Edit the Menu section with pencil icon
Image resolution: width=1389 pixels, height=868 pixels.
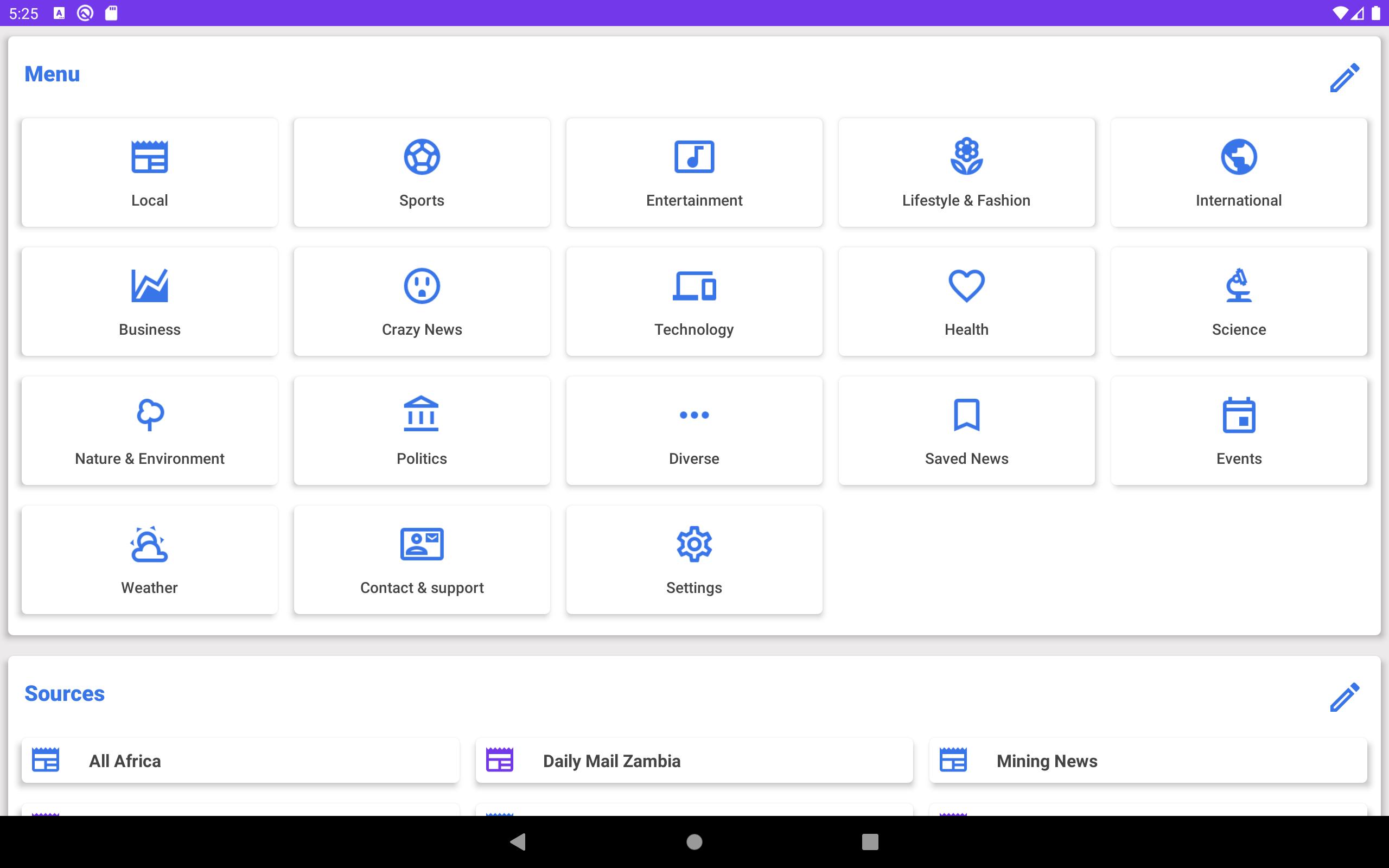click(1344, 78)
